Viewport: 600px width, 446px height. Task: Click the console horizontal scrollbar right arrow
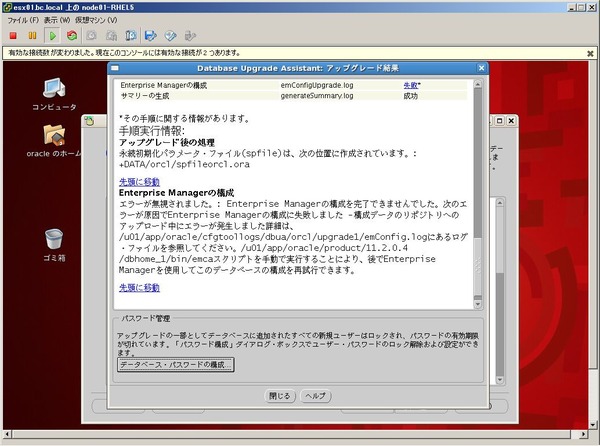583,434
